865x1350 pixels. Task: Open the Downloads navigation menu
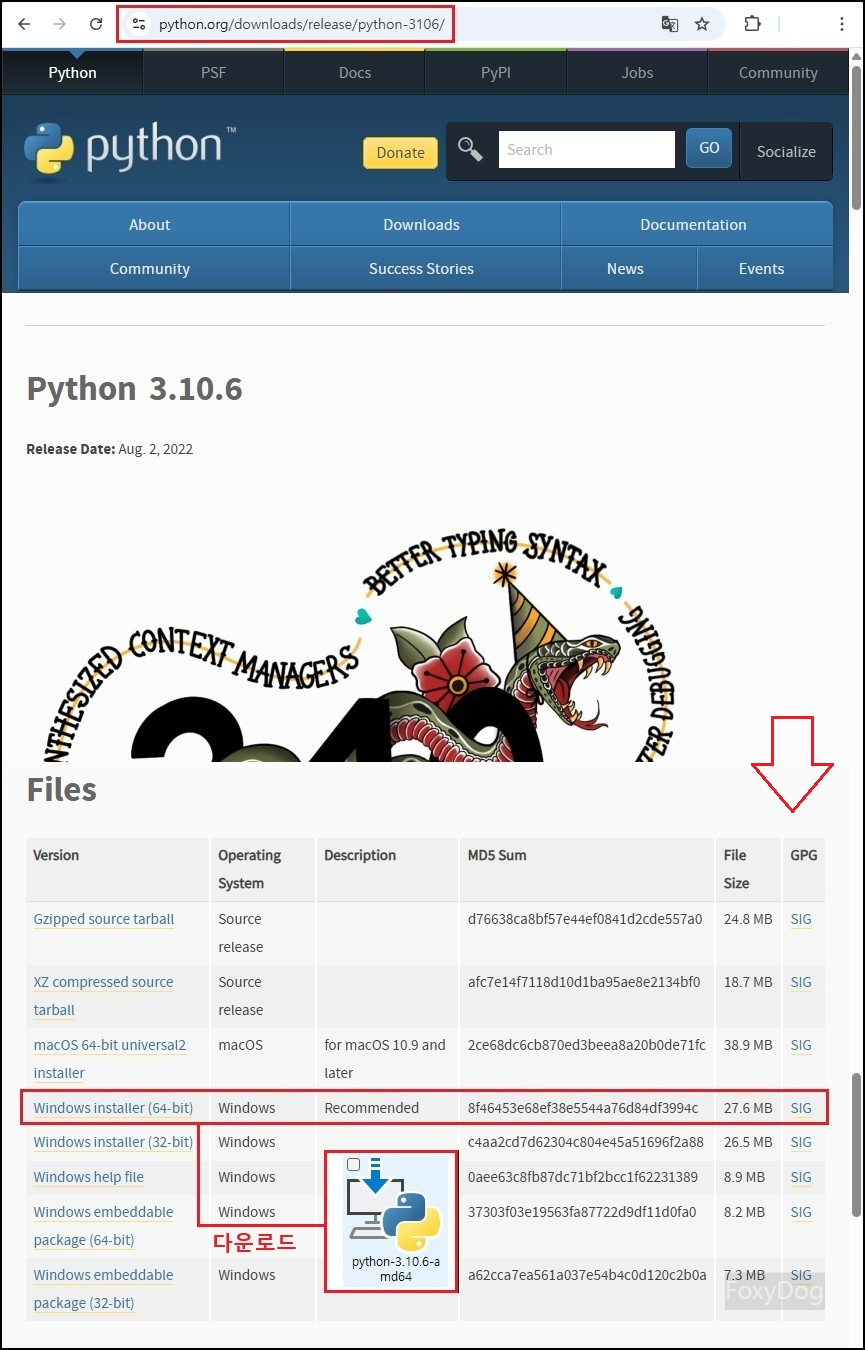[x=421, y=225]
